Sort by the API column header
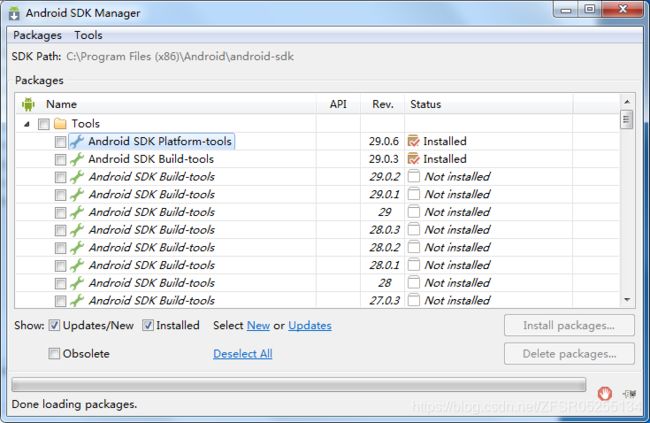 [338, 104]
